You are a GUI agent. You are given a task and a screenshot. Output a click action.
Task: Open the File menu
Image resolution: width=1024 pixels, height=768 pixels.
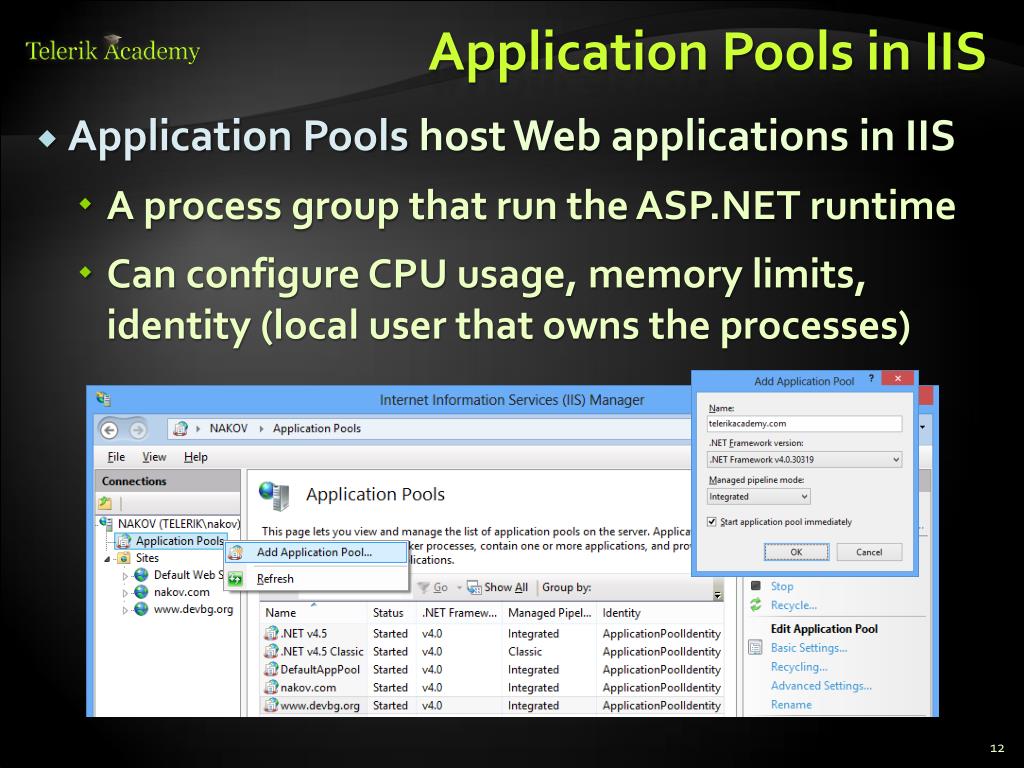(x=116, y=457)
